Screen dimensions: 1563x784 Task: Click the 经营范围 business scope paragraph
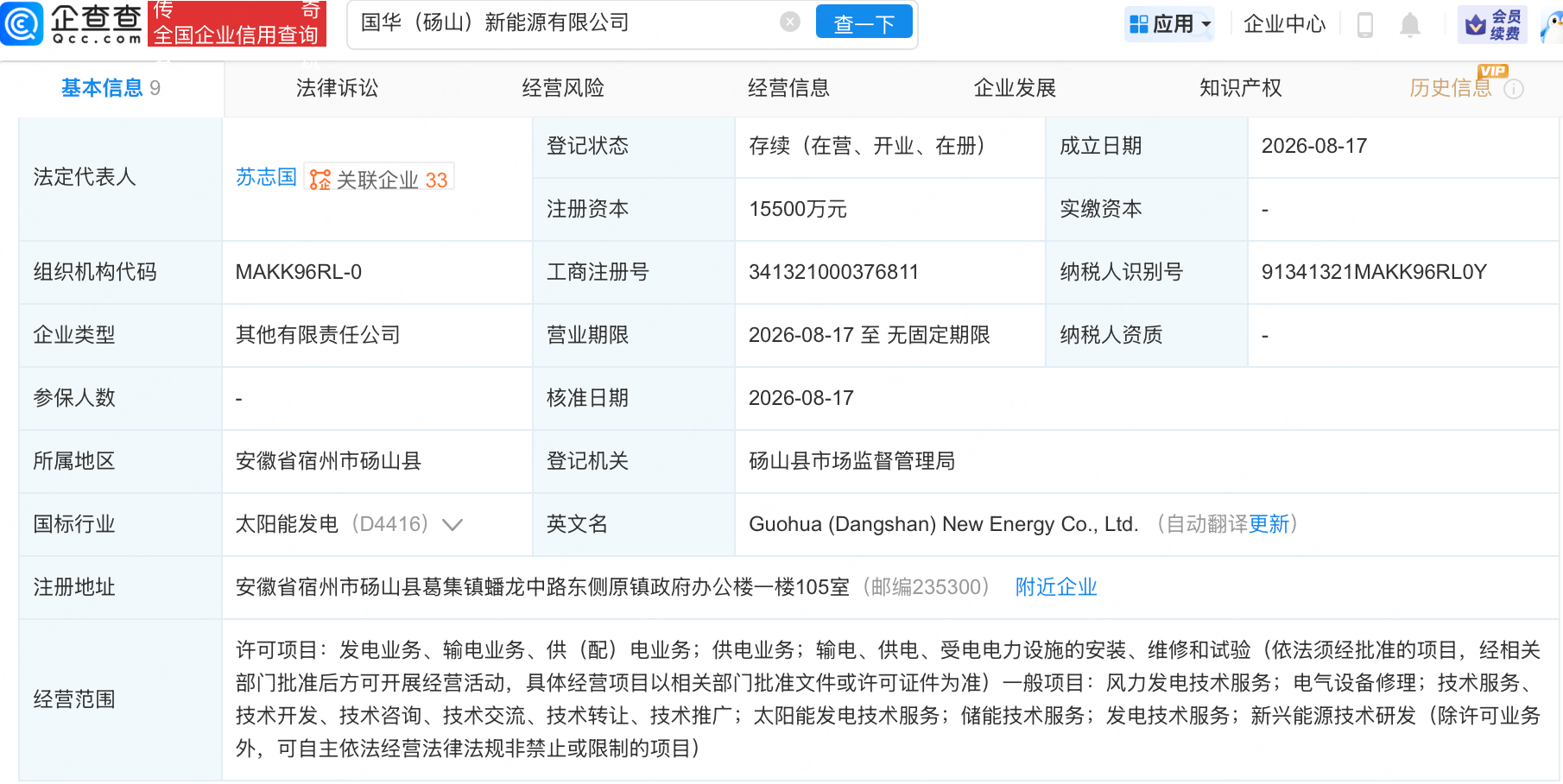(x=888, y=699)
